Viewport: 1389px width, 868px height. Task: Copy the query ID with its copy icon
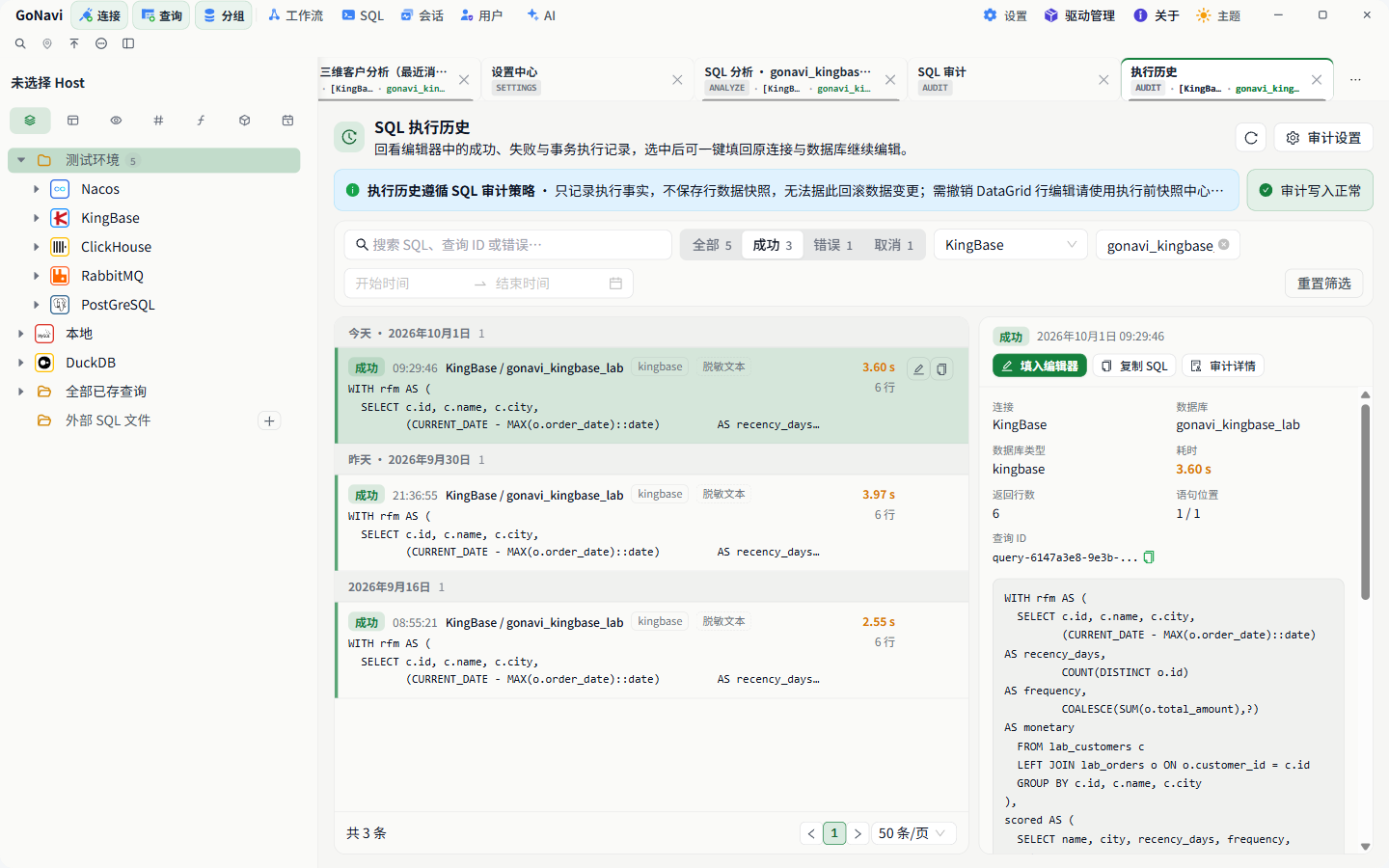tap(1149, 557)
